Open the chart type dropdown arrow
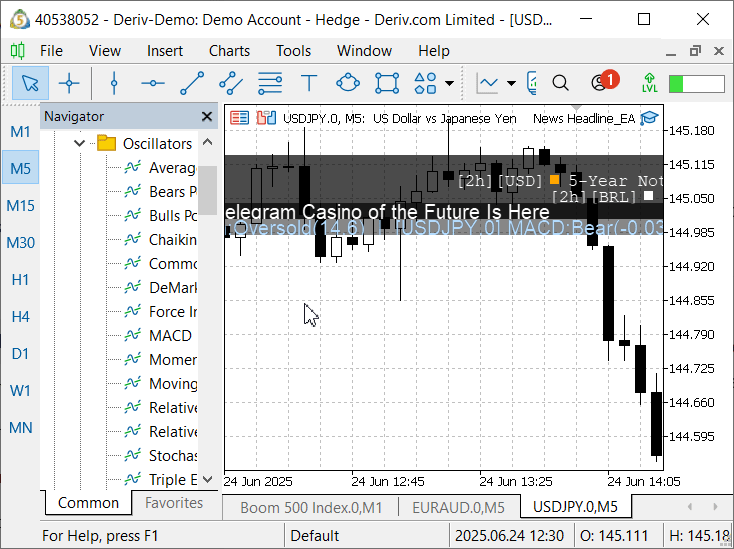Image resolution: width=734 pixels, height=549 pixels. pyautogui.click(x=511, y=84)
